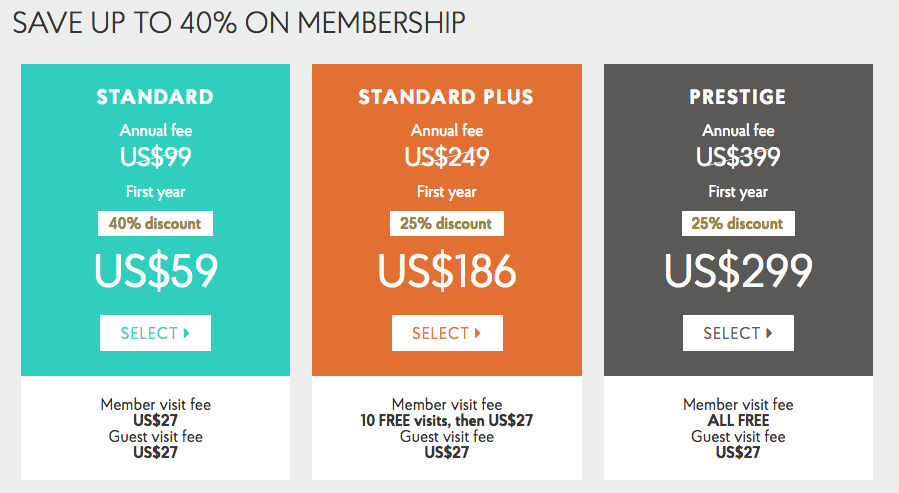This screenshot has width=899, height=493.
Task: Click the STANDARD PLUS plan heading
Action: coord(446,97)
